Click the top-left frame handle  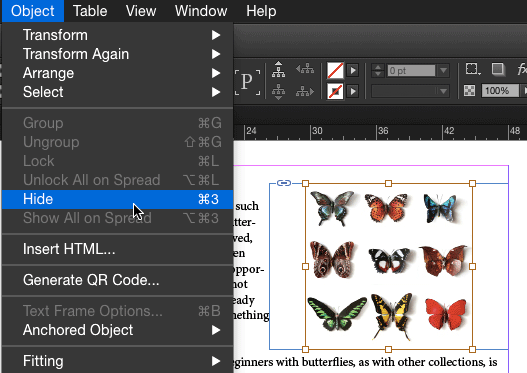(x=306, y=183)
